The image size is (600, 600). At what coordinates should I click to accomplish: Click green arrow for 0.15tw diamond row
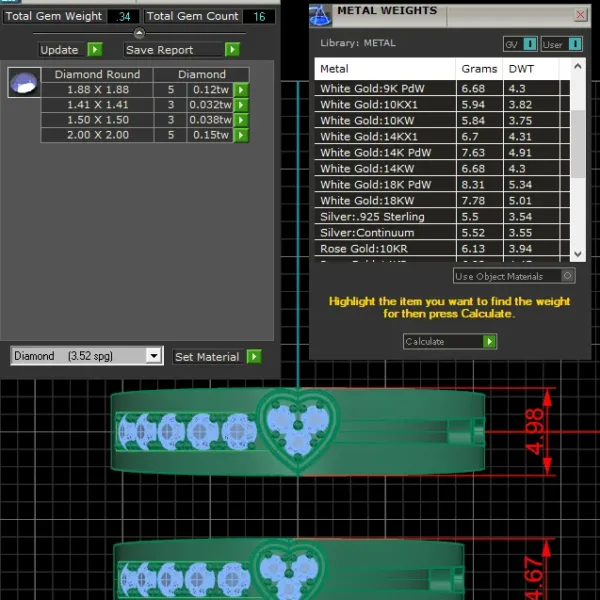coord(241,135)
